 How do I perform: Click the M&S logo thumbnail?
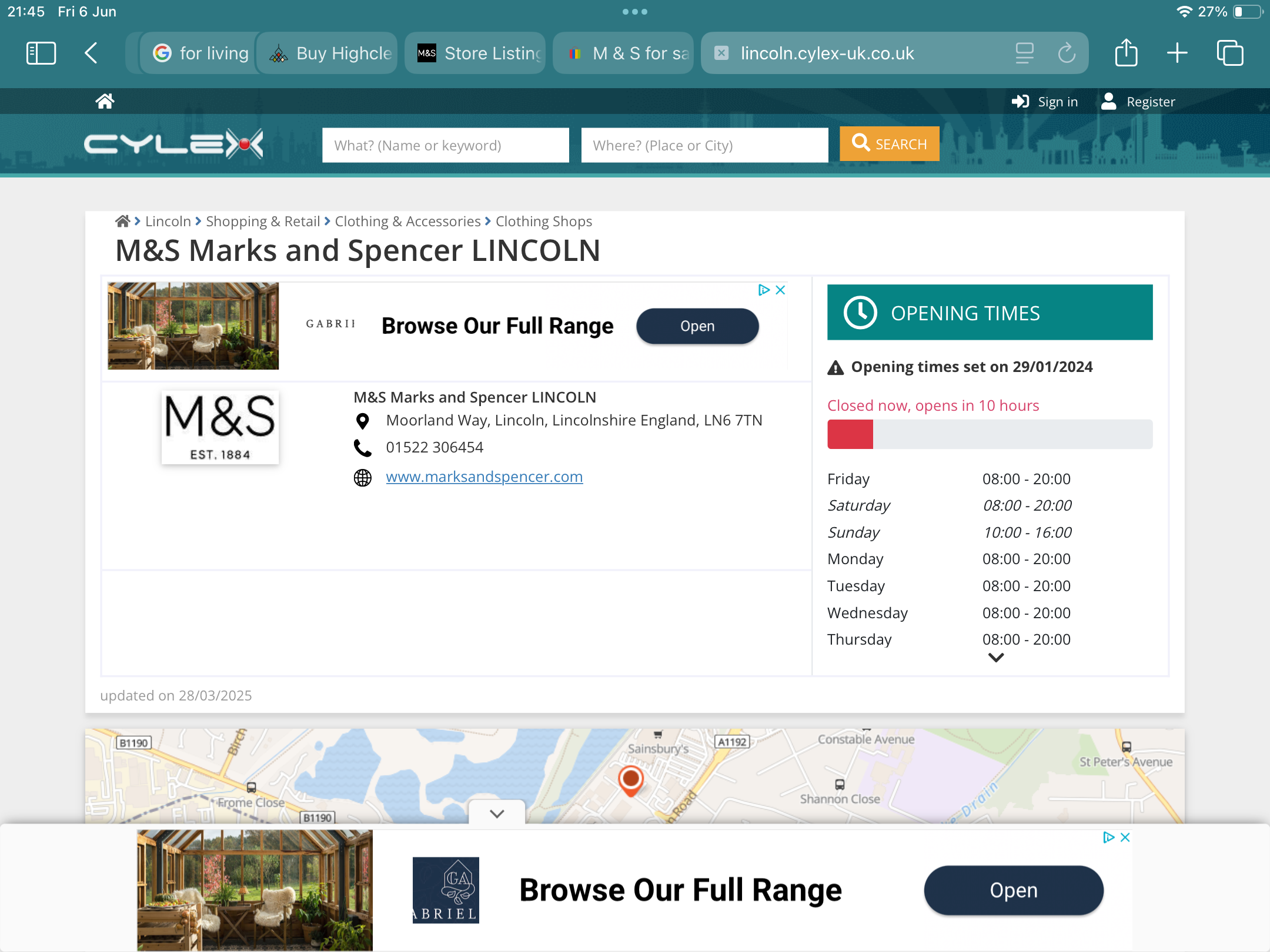220,428
